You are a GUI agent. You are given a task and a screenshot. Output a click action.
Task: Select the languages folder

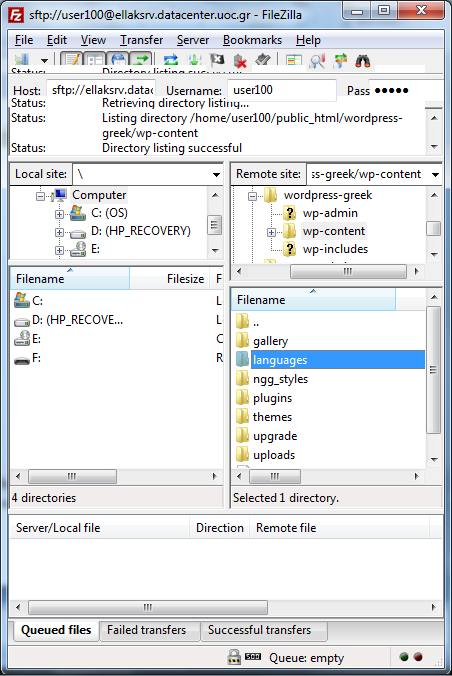pos(330,360)
